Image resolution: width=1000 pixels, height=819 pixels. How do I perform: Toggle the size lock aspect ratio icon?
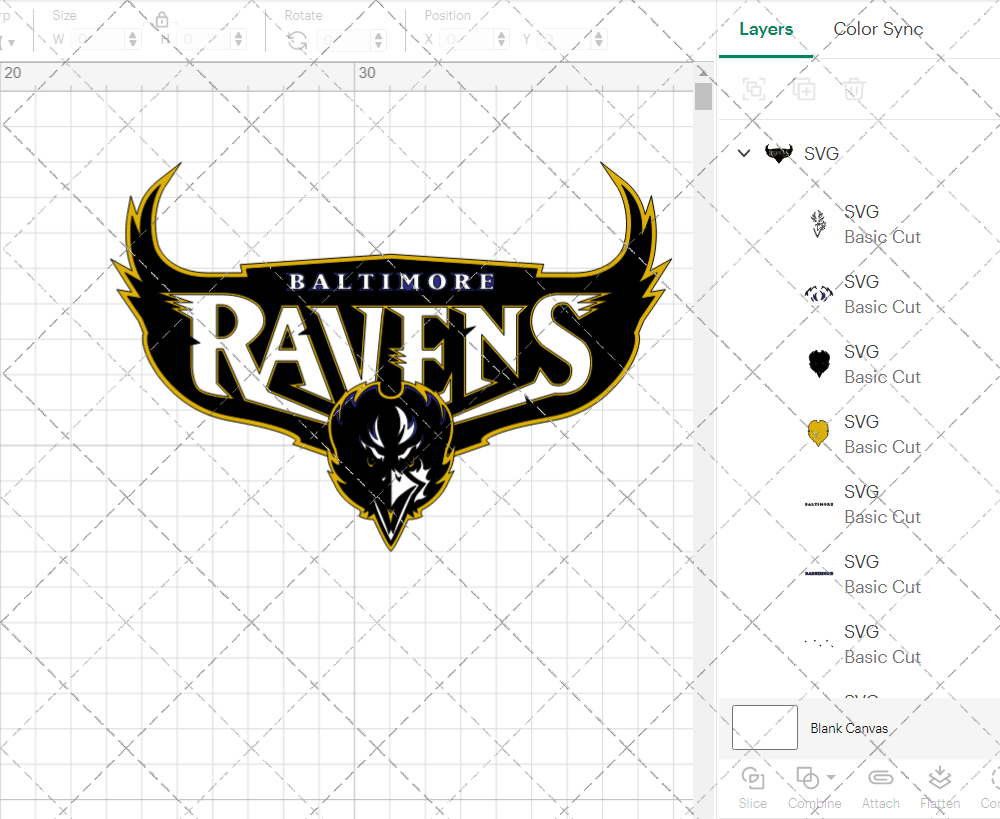(162, 20)
